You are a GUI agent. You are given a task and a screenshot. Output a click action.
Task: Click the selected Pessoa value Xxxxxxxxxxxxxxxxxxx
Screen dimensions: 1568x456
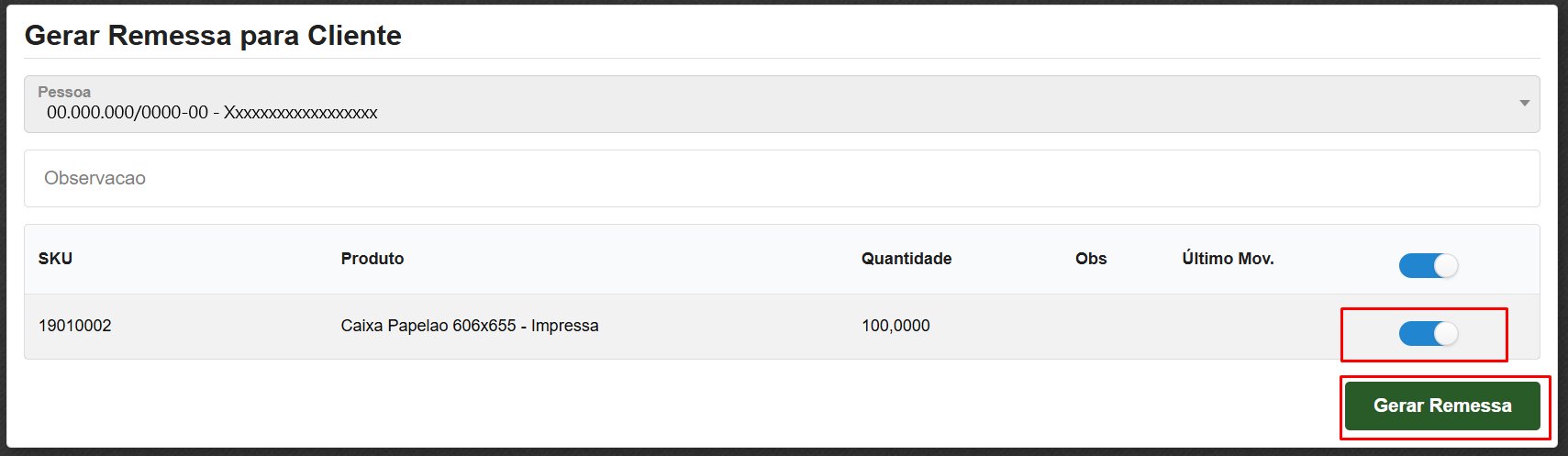coord(301,113)
